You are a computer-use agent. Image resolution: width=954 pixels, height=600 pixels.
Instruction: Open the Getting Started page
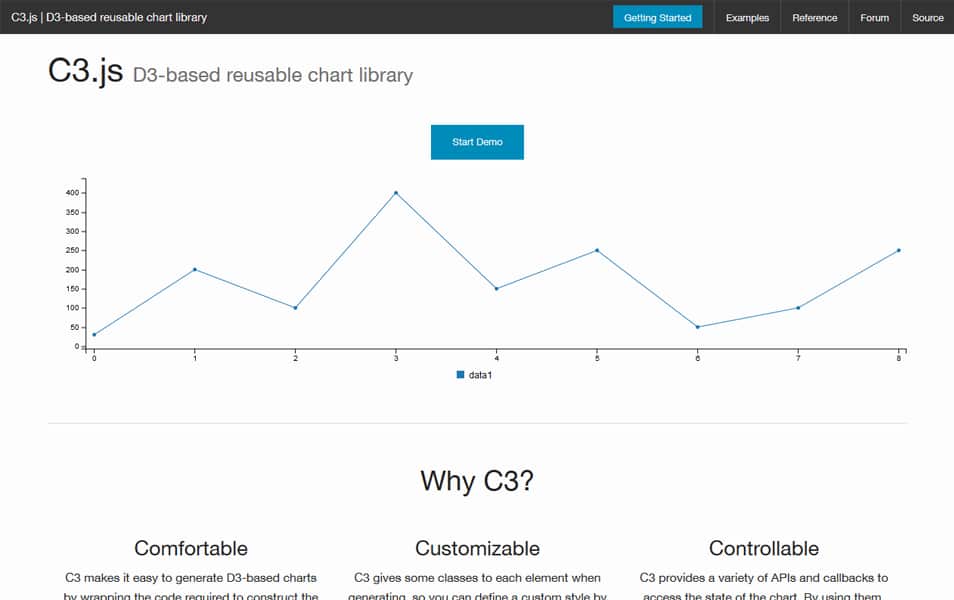[x=657, y=17]
